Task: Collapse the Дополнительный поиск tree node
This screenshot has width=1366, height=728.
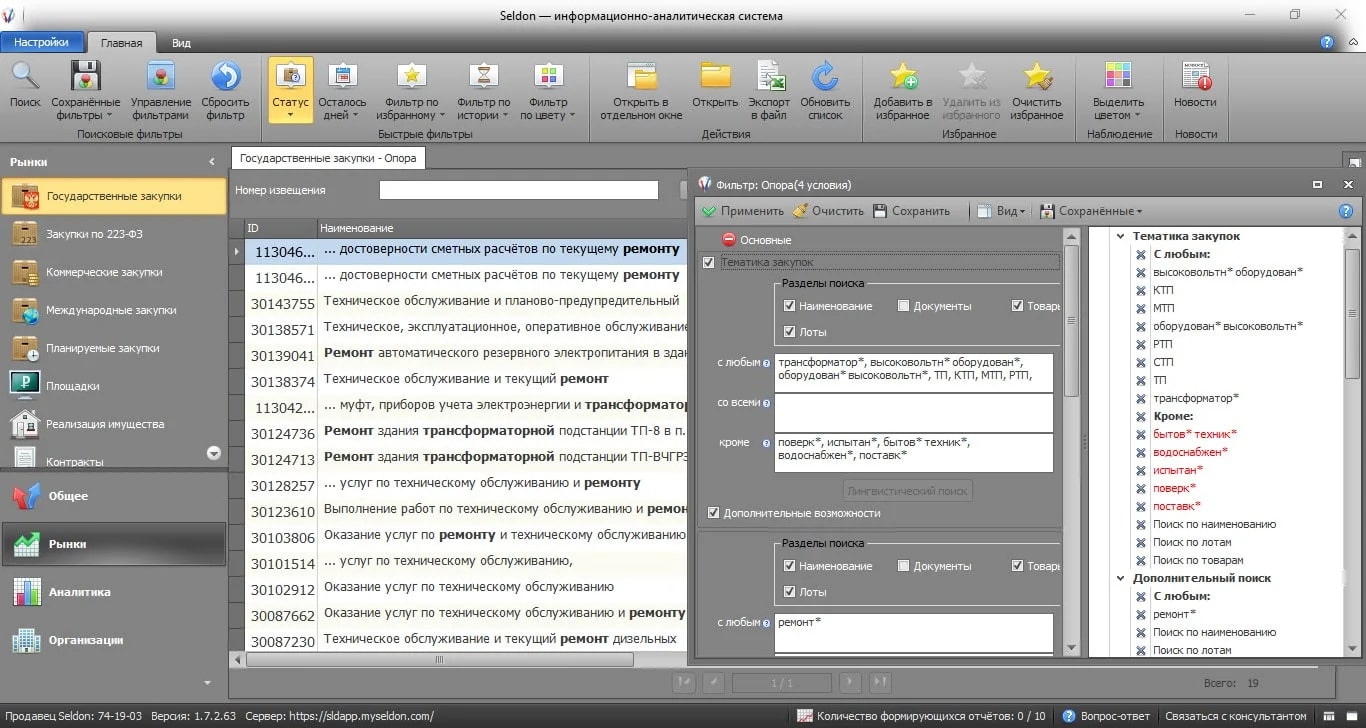Action: [1121, 578]
